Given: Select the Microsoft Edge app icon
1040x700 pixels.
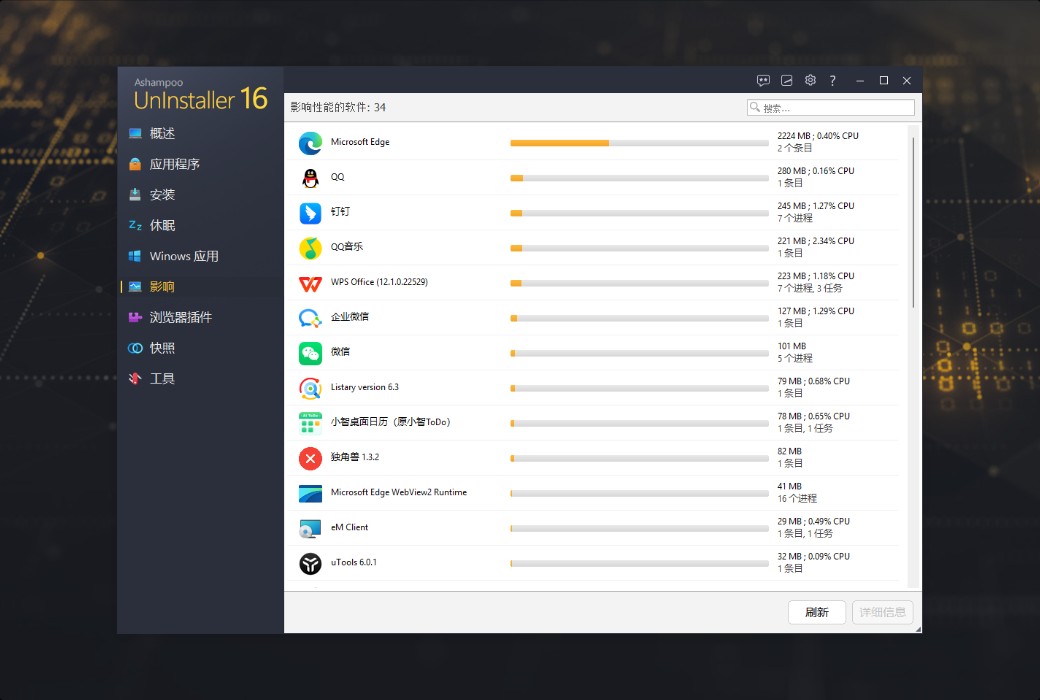Looking at the screenshot, I should [x=310, y=143].
